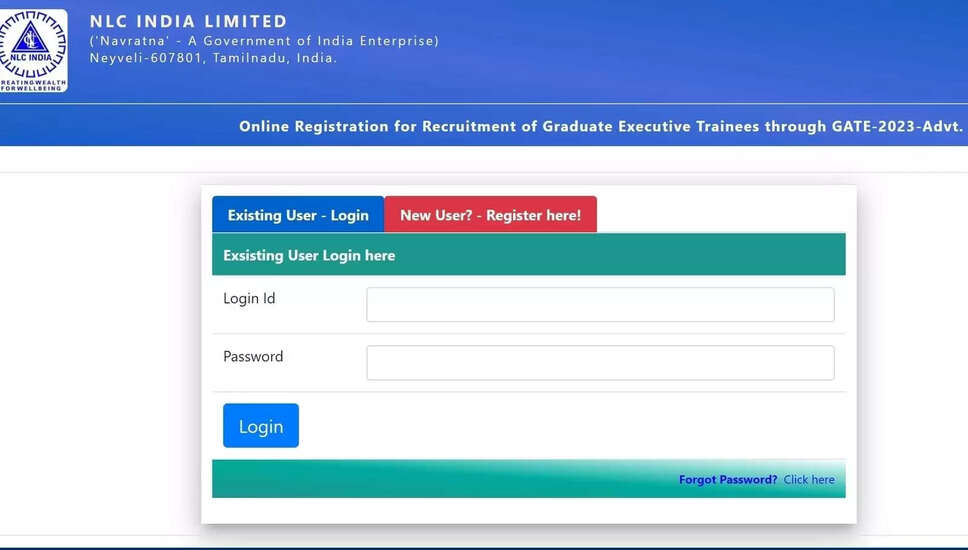This screenshot has height=550, width=968.
Task: Click the blank area right of the Login button
Action: pyautogui.click(x=570, y=426)
